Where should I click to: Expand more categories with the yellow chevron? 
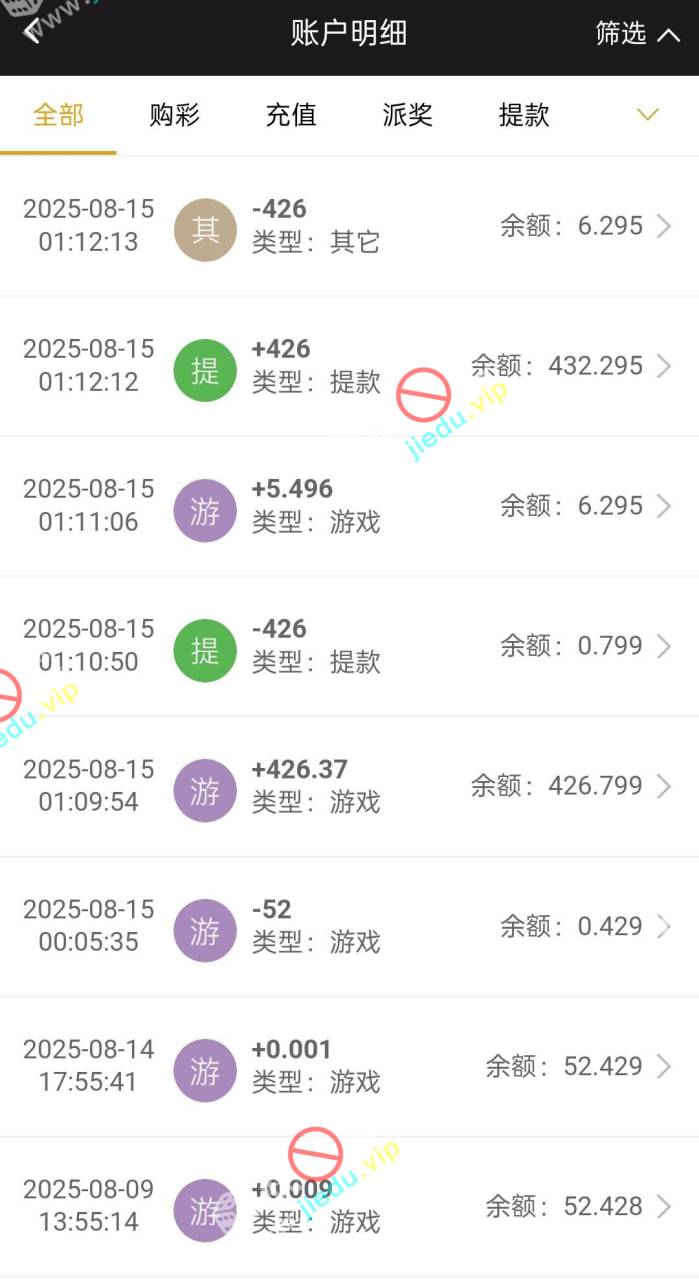(648, 115)
